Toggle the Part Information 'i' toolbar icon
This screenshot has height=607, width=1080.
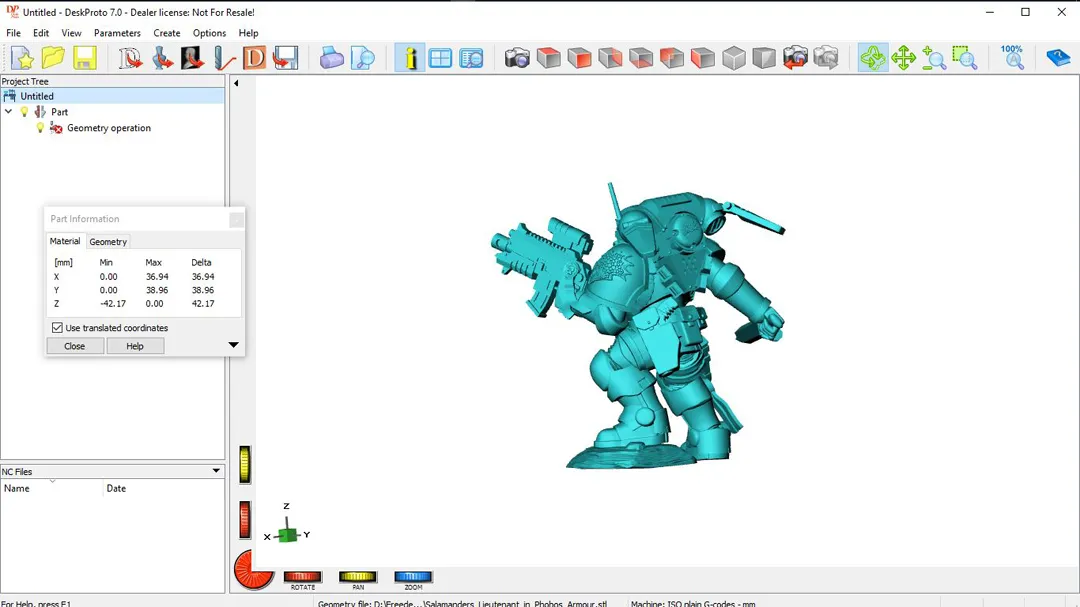tap(410, 58)
